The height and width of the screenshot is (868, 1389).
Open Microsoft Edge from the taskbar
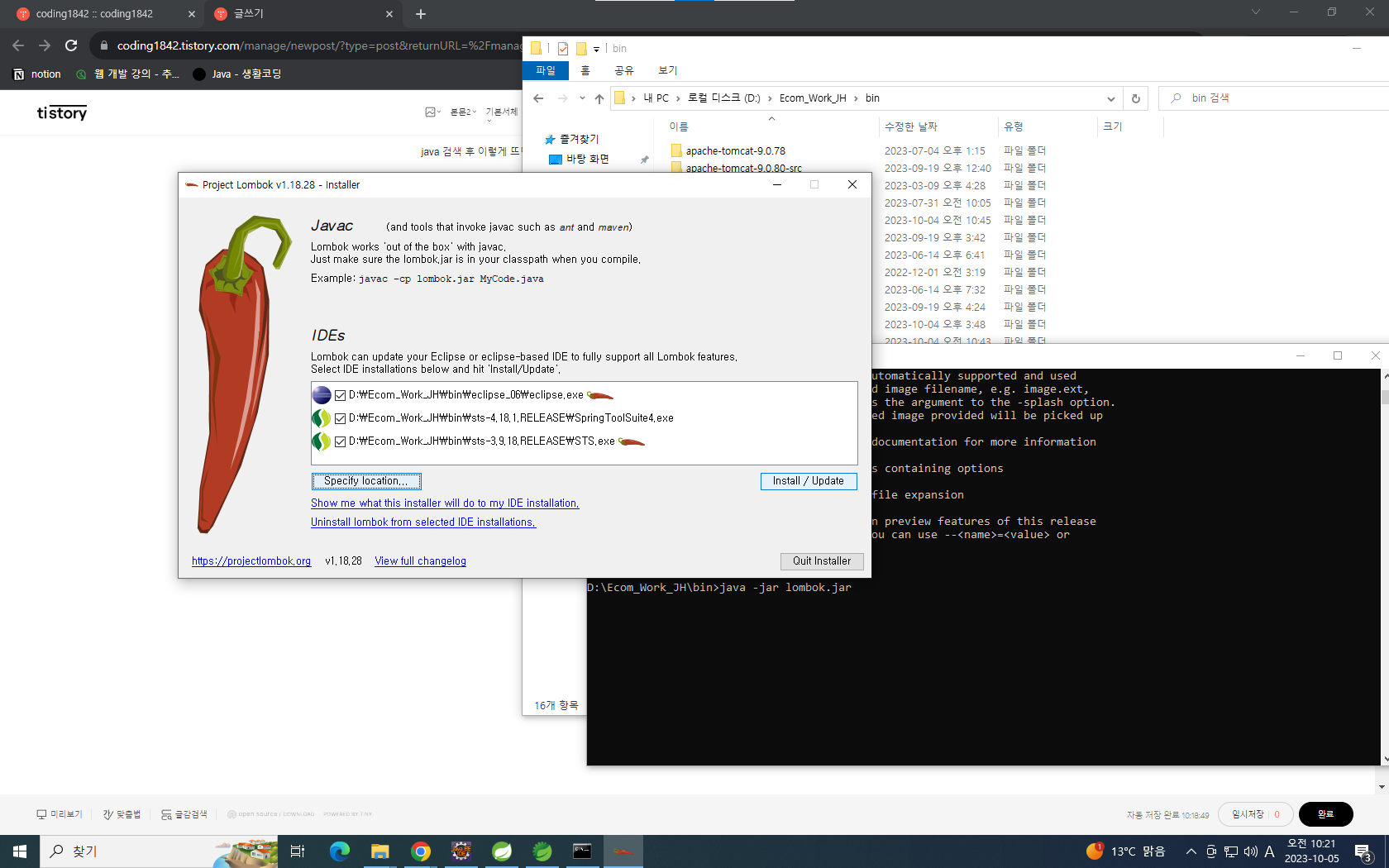(x=339, y=851)
